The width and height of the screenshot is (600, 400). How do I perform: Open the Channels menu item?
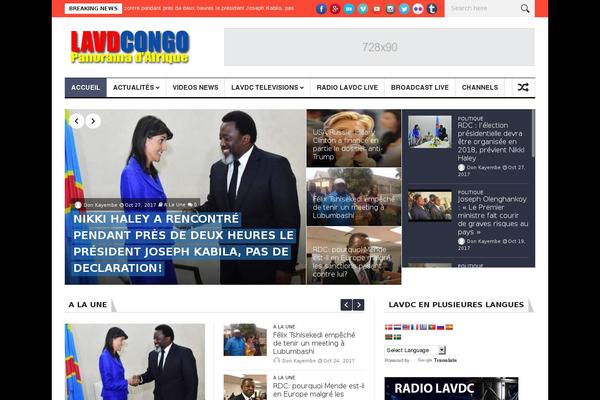point(480,88)
